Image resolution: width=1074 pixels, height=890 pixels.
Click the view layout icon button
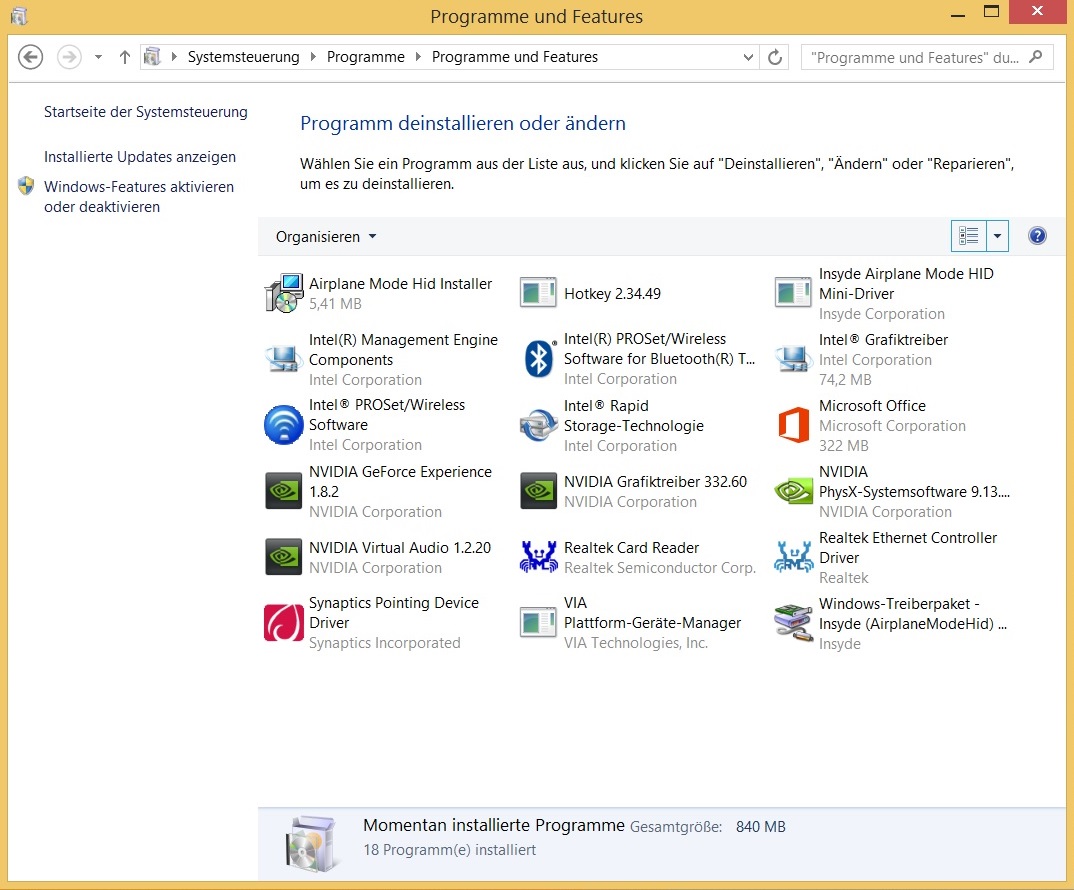pos(969,236)
